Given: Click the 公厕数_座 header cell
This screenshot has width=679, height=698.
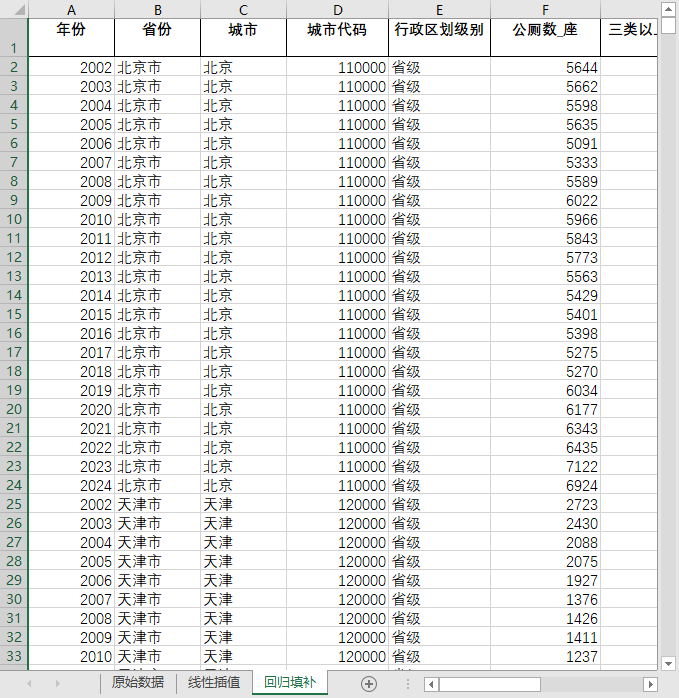Looking at the screenshot, I should coord(545,37).
